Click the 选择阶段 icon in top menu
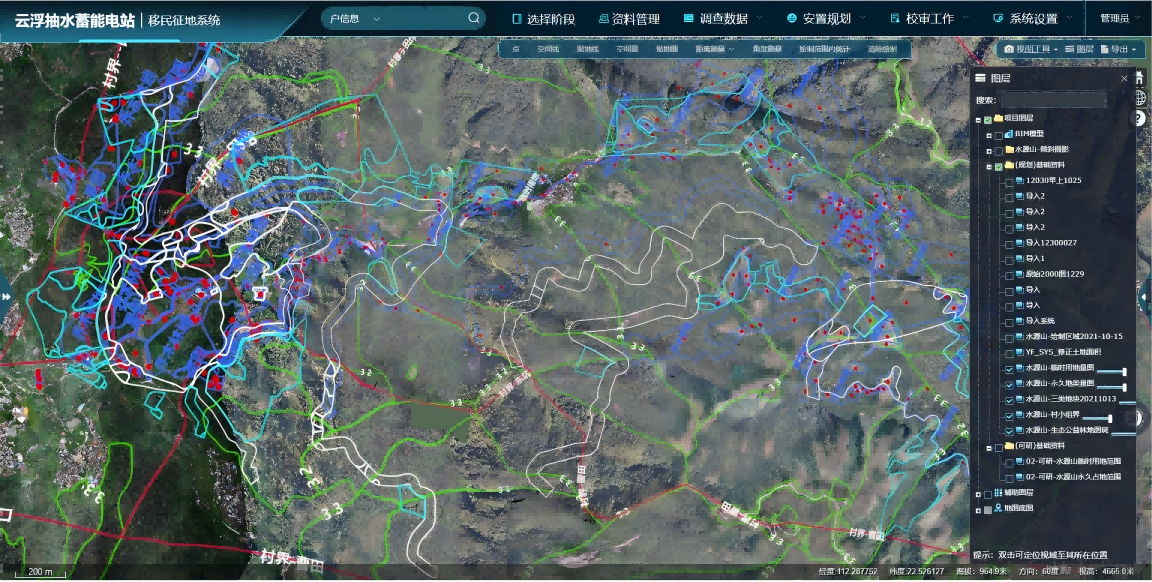1152x582 pixels. click(x=517, y=19)
